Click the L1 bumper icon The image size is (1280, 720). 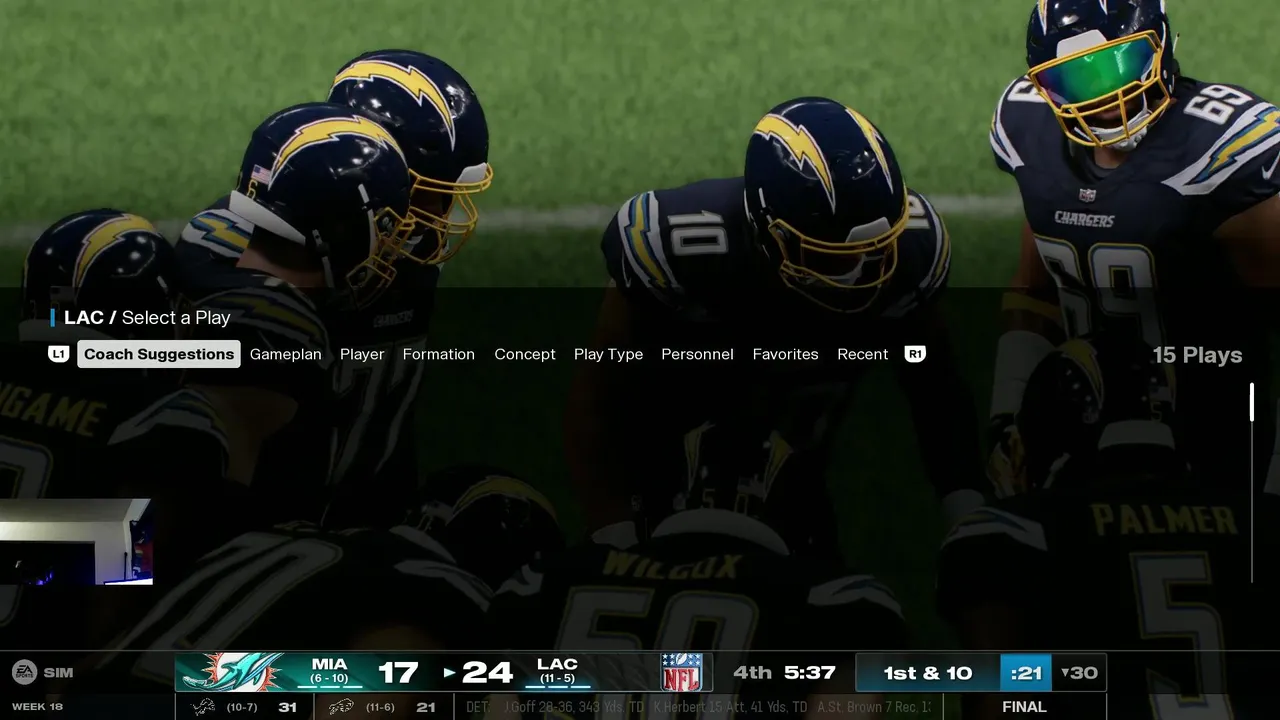tap(59, 354)
